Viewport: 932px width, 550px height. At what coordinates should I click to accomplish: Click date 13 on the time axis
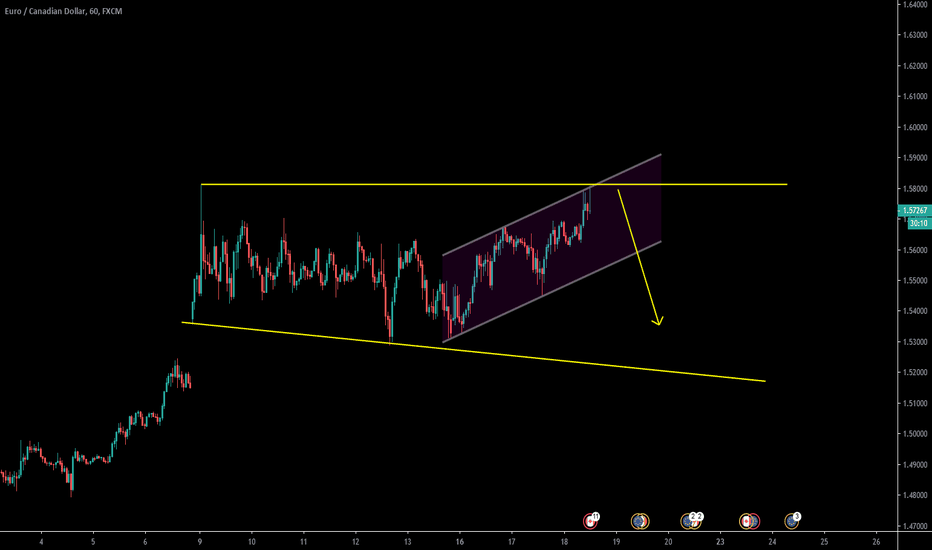click(408, 542)
